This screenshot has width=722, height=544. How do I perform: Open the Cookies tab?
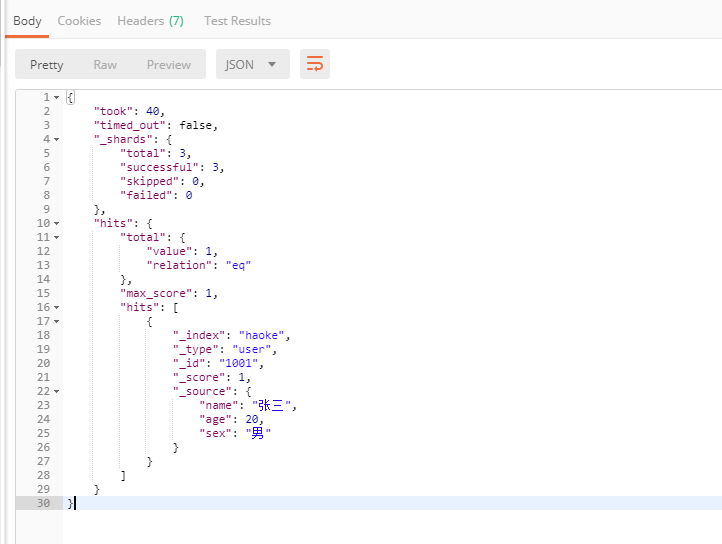tap(79, 21)
